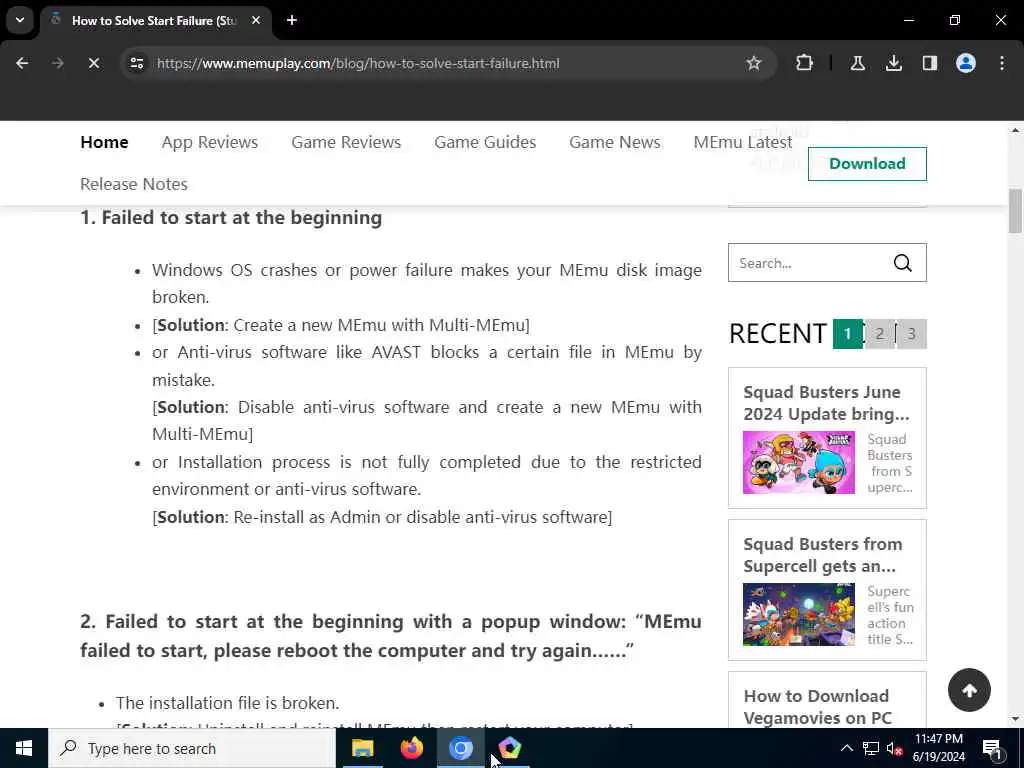Open the Windows Start menu
Screen dimensions: 1024x768
tap(24, 748)
